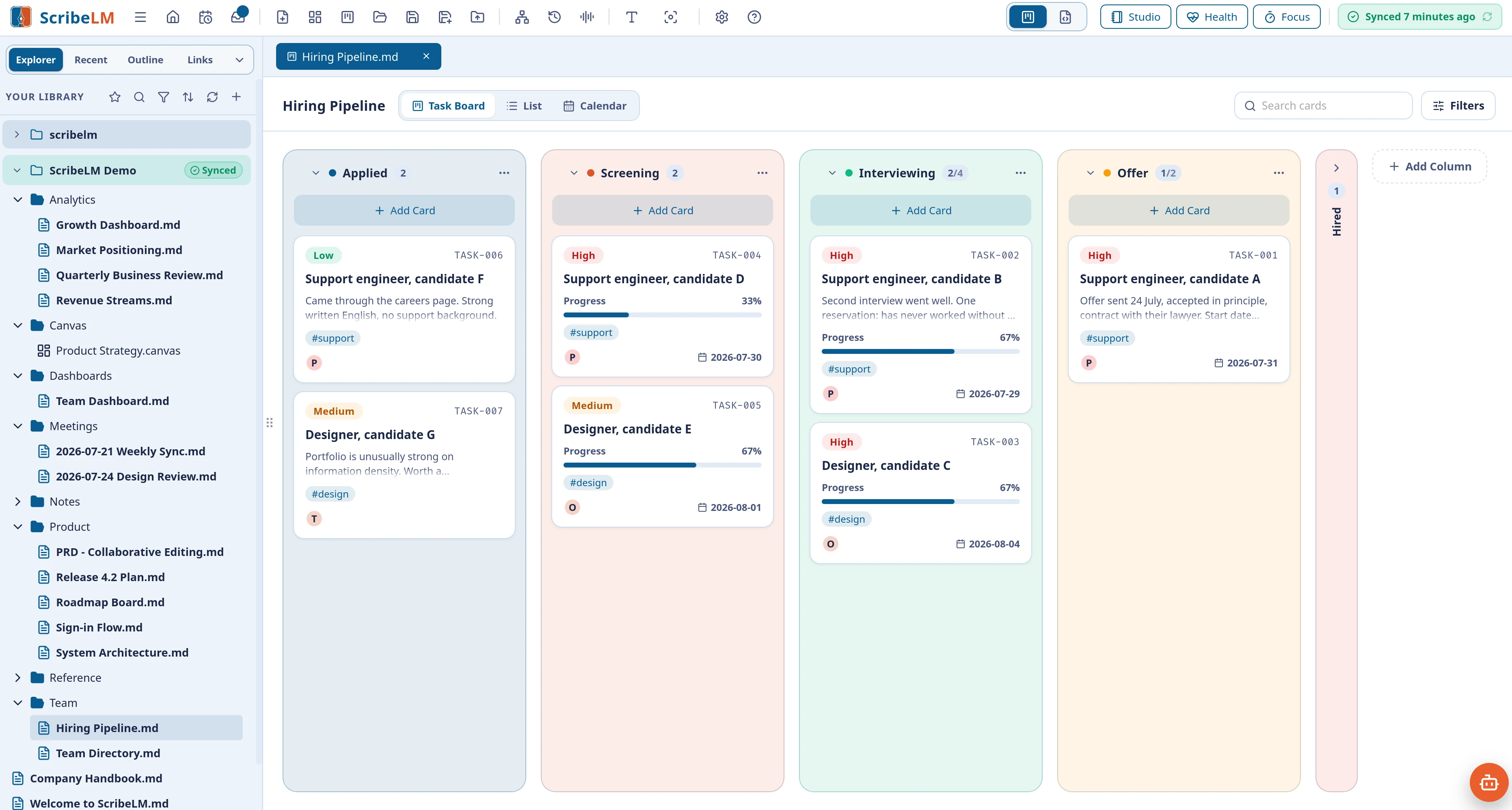Open the daily note calendar-clock icon
Viewport: 1512px width, 810px height.
pyautogui.click(x=205, y=17)
